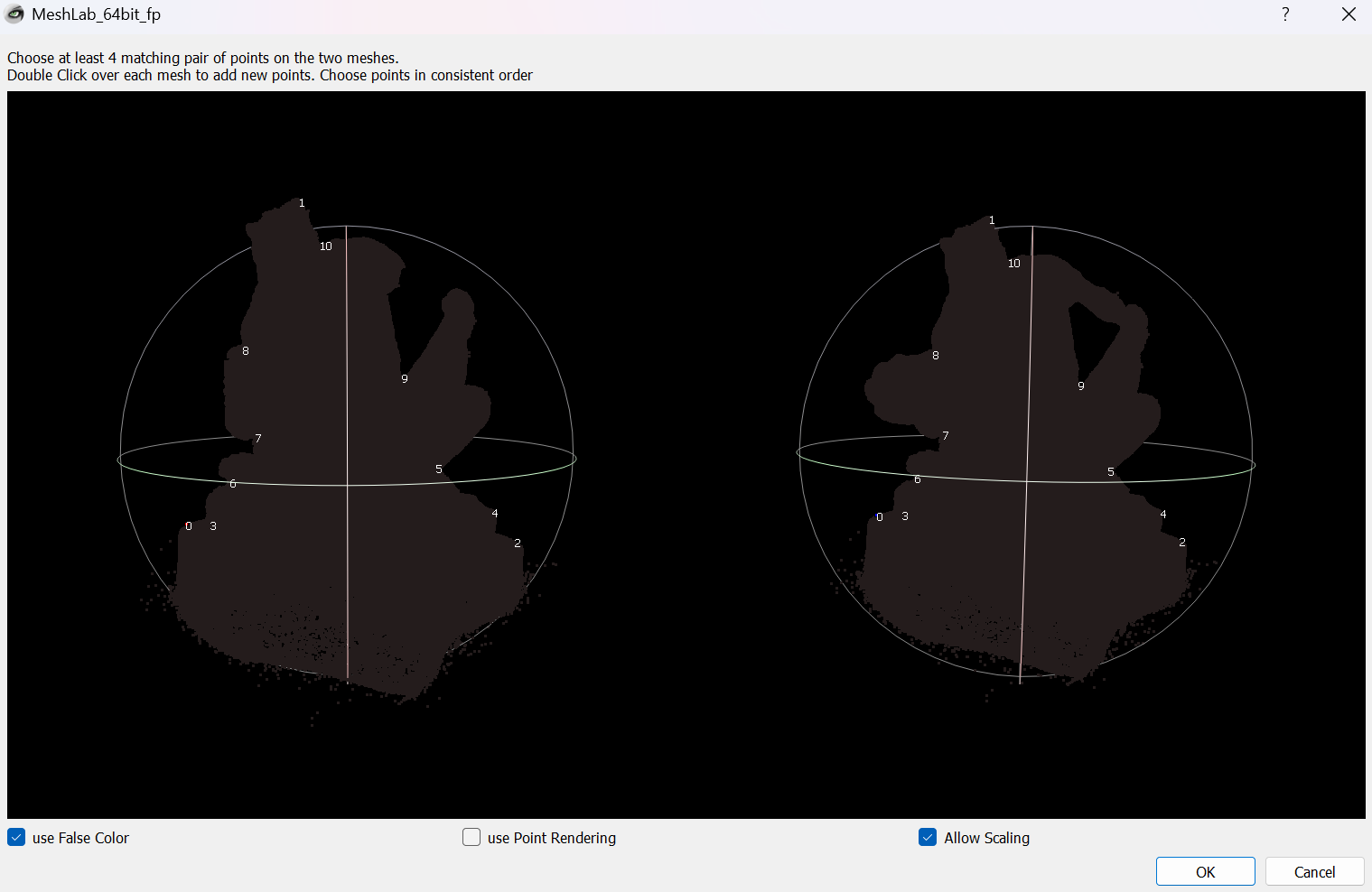The height and width of the screenshot is (892, 1372).
Task: Select point marker 7 on right mesh
Action: pos(946,435)
